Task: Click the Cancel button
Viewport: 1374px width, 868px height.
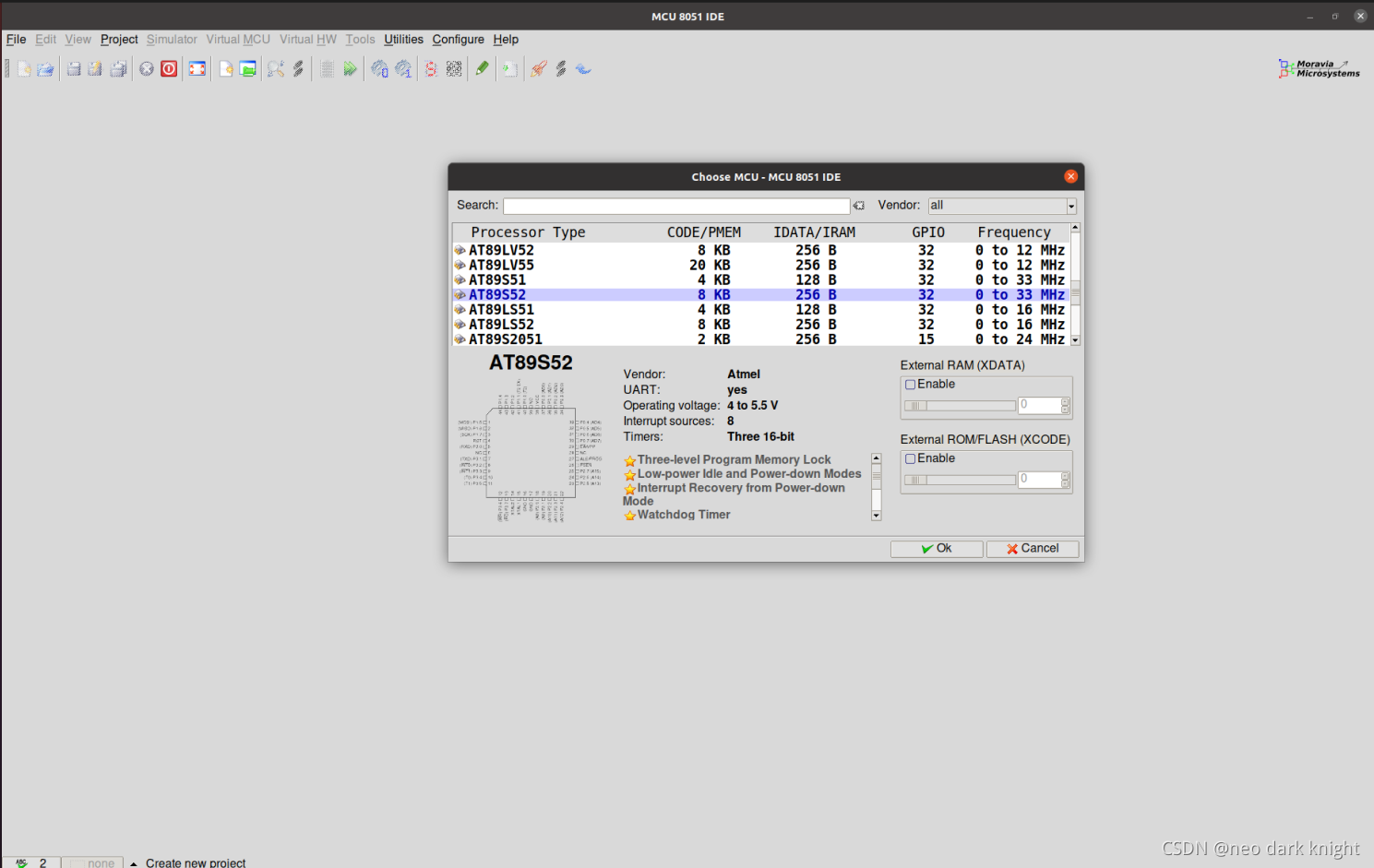Action: (1033, 549)
